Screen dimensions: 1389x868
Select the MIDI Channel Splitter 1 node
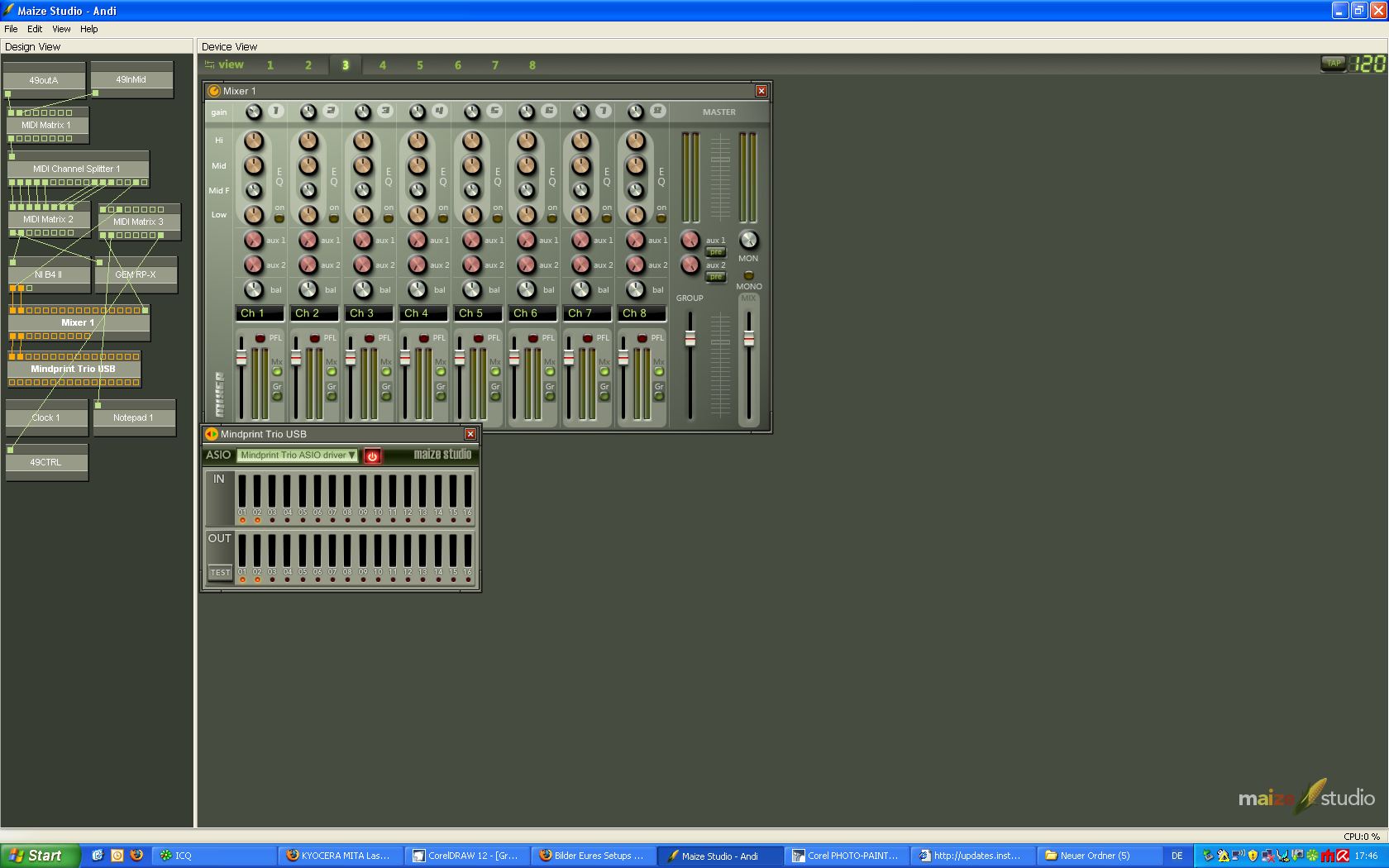pyautogui.click(x=79, y=169)
